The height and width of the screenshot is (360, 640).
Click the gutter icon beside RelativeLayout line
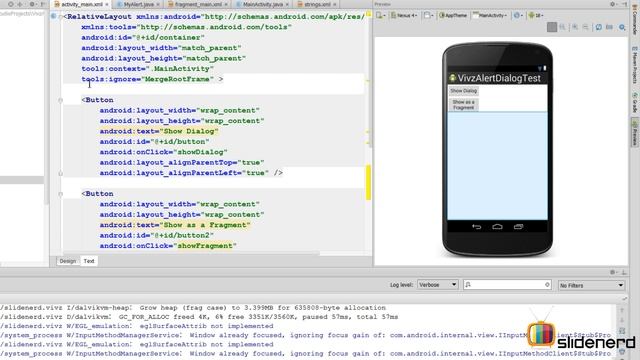53,16
